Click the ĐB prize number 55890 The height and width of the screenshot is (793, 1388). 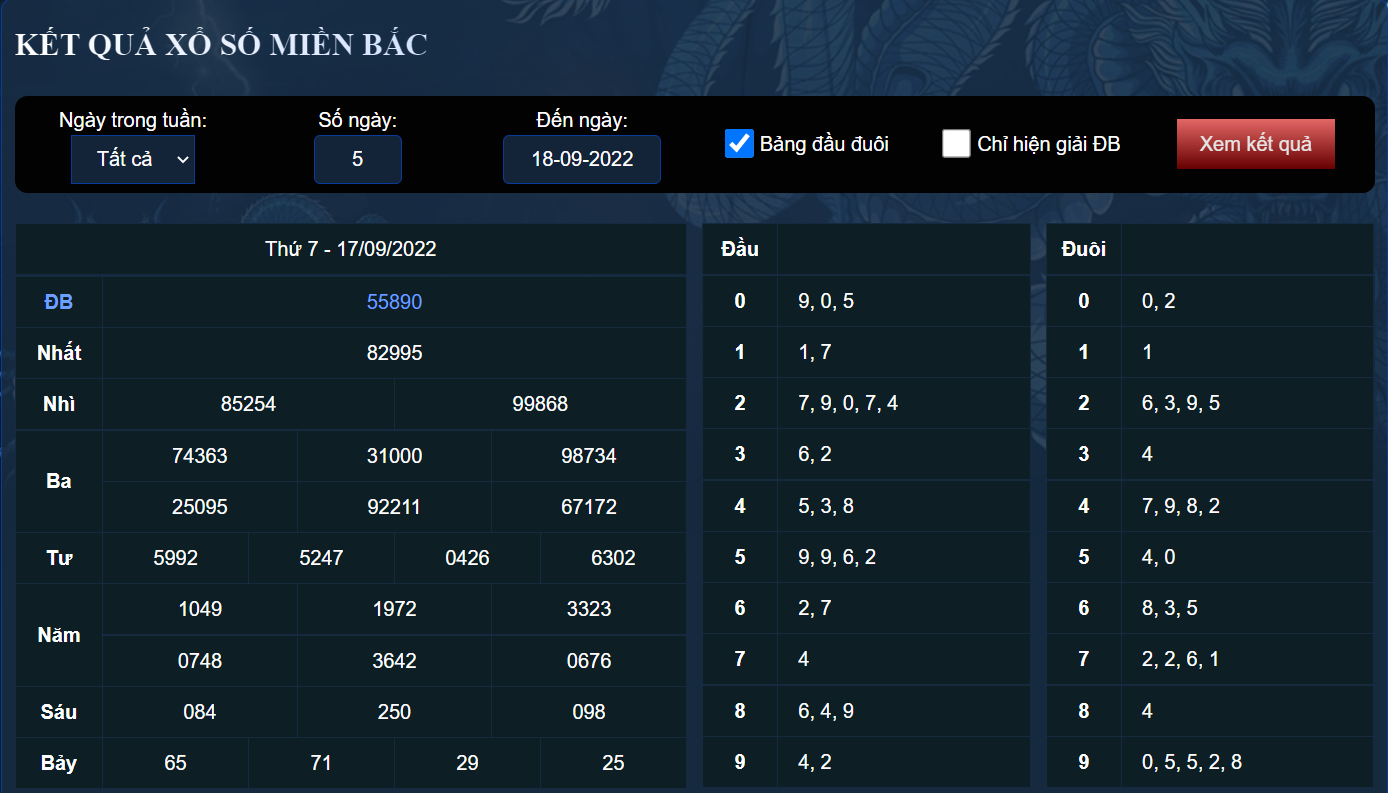(x=394, y=302)
